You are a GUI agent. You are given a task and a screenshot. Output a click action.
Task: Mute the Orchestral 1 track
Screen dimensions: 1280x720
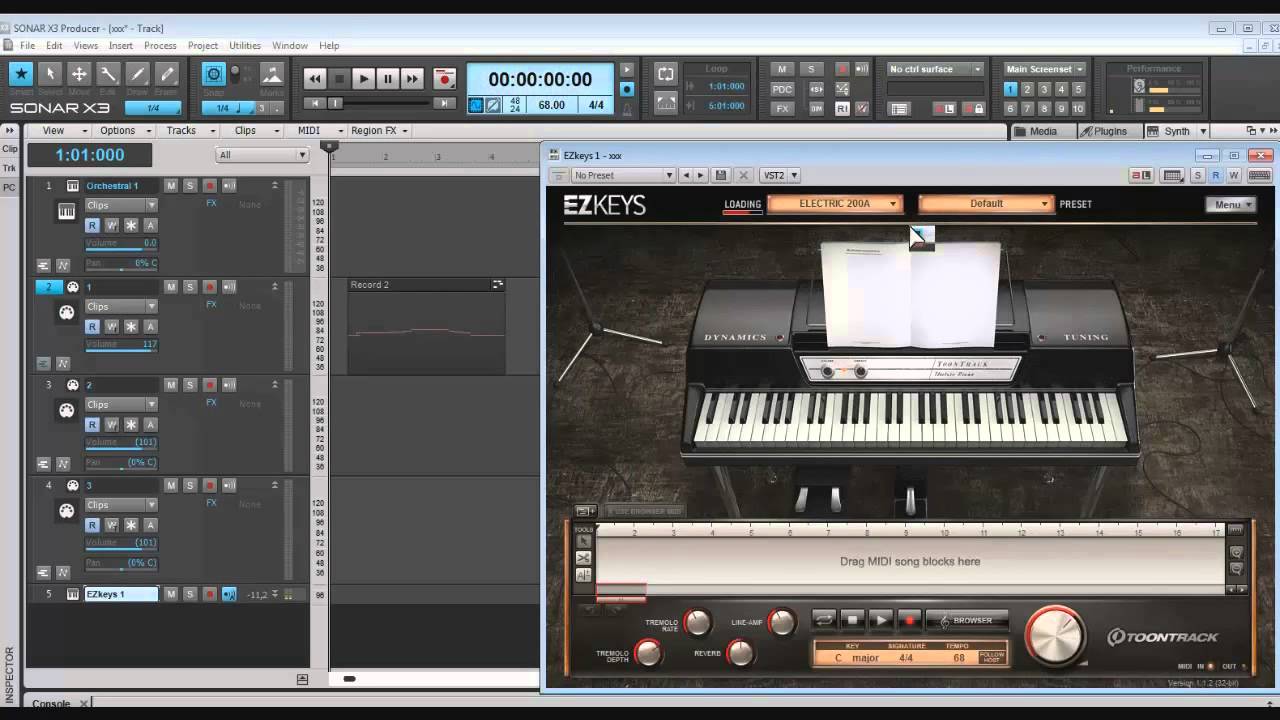point(171,186)
